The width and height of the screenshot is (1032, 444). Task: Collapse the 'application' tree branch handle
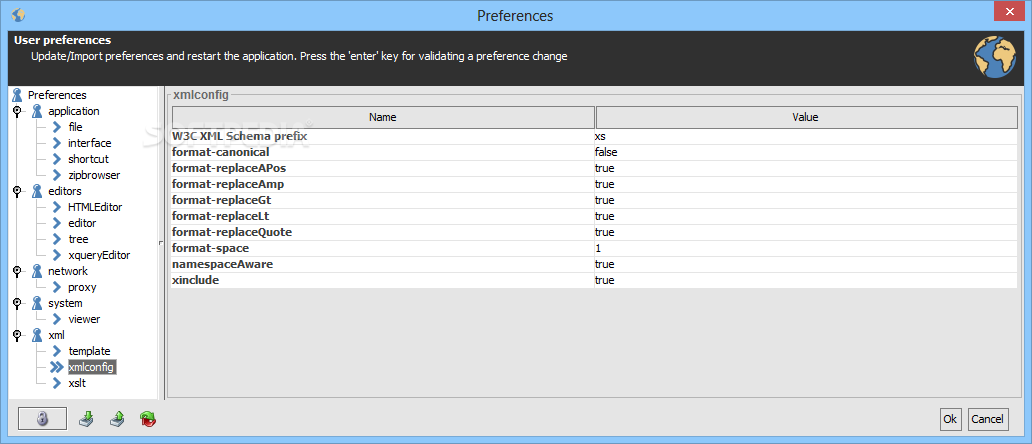pyautogui.click(x=17, y=111)
